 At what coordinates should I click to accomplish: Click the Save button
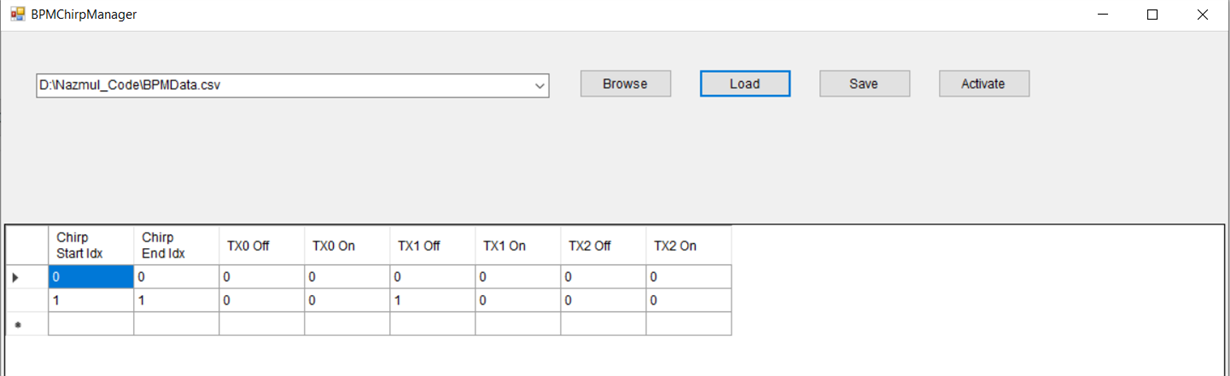pos(864,84)
